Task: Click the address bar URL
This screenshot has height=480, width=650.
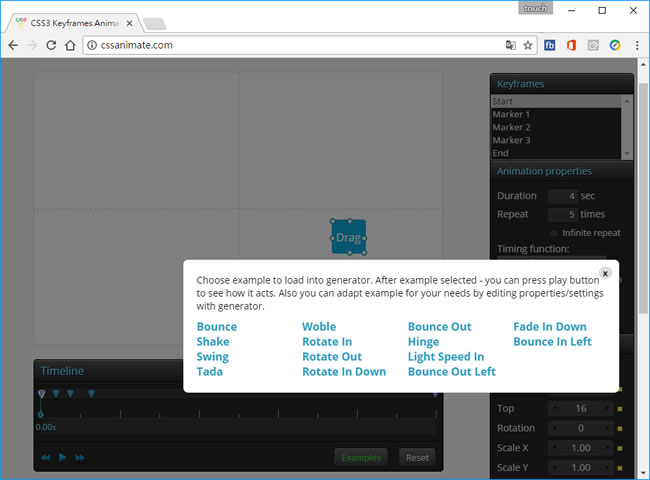Action: point(136,45)
